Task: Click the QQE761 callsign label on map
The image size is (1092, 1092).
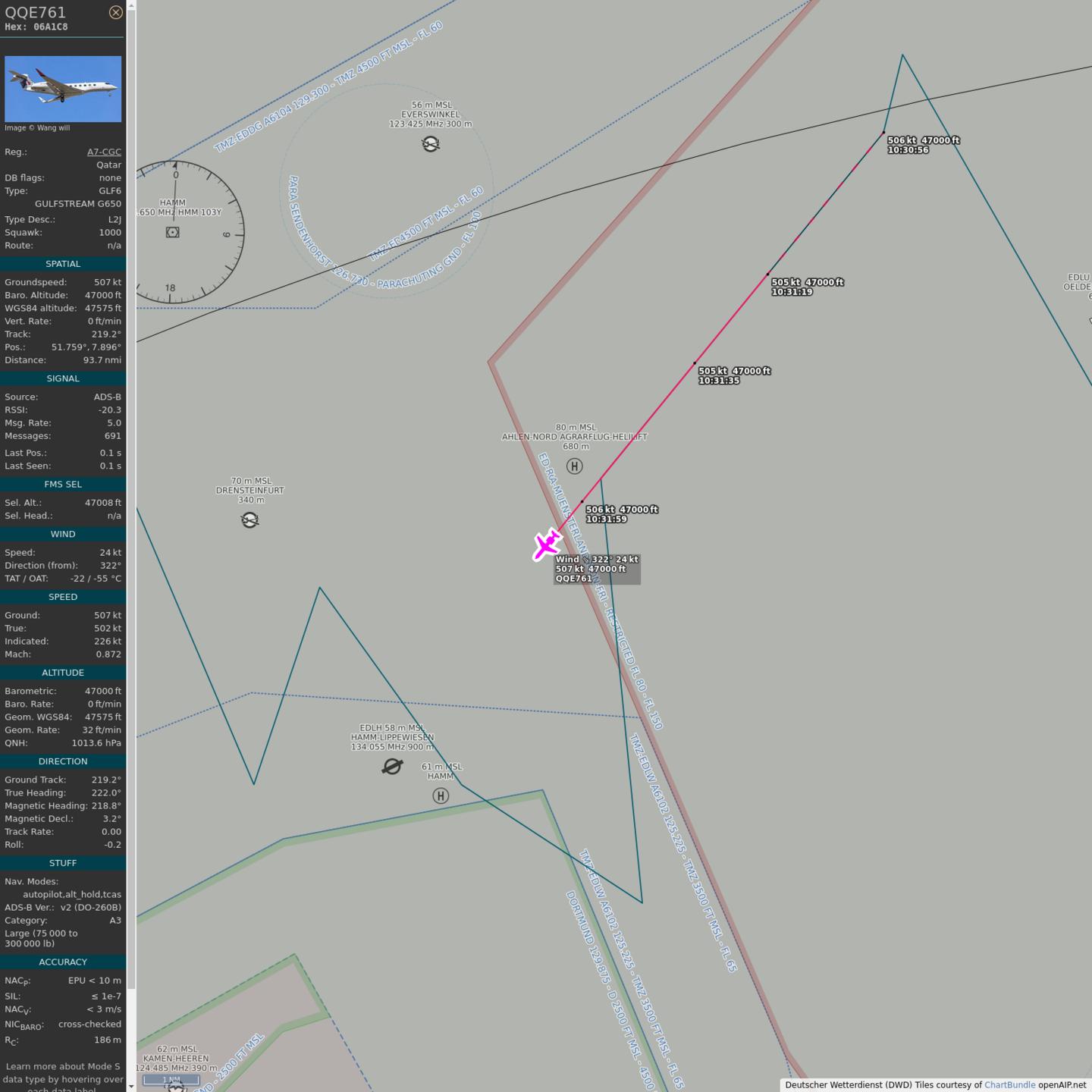Action: [573, 579]
